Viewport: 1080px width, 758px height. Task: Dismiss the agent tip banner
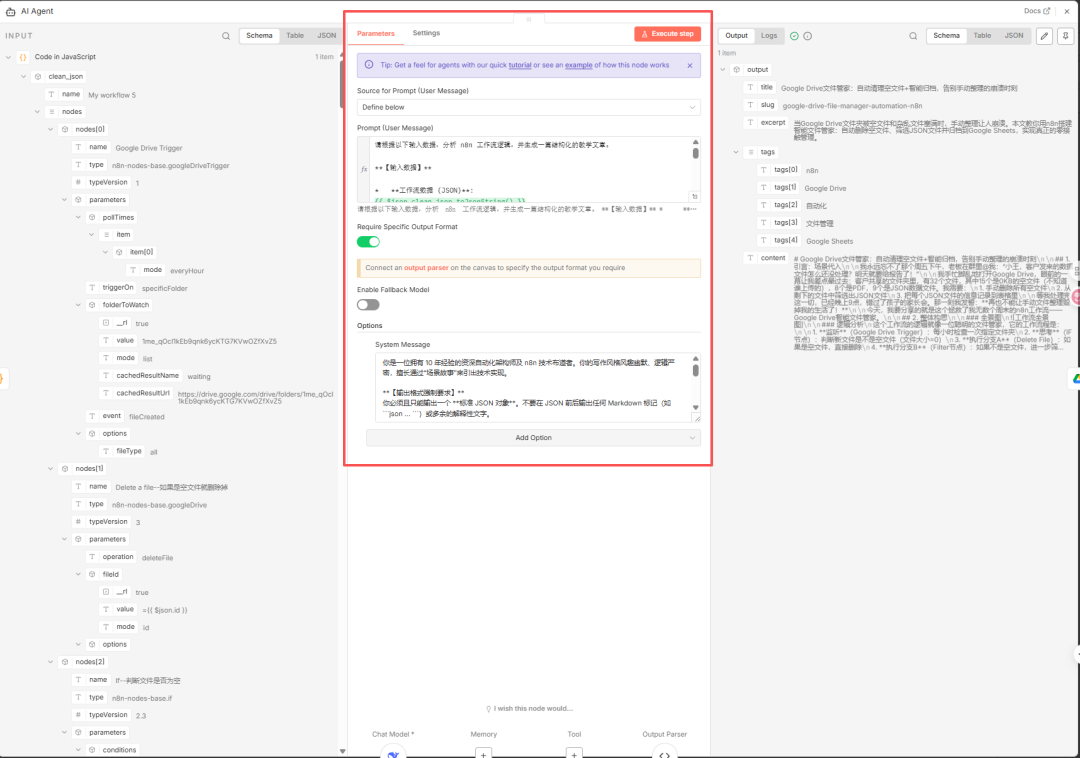pos(690,65)
